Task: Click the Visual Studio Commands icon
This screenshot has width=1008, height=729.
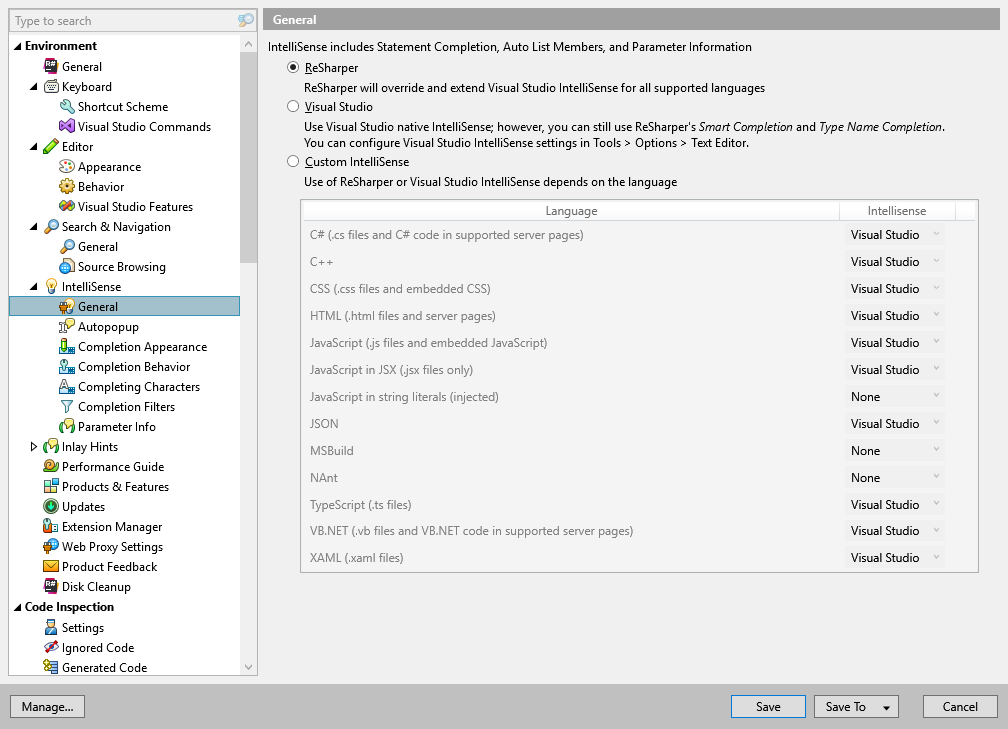Action: click(67, 127)
